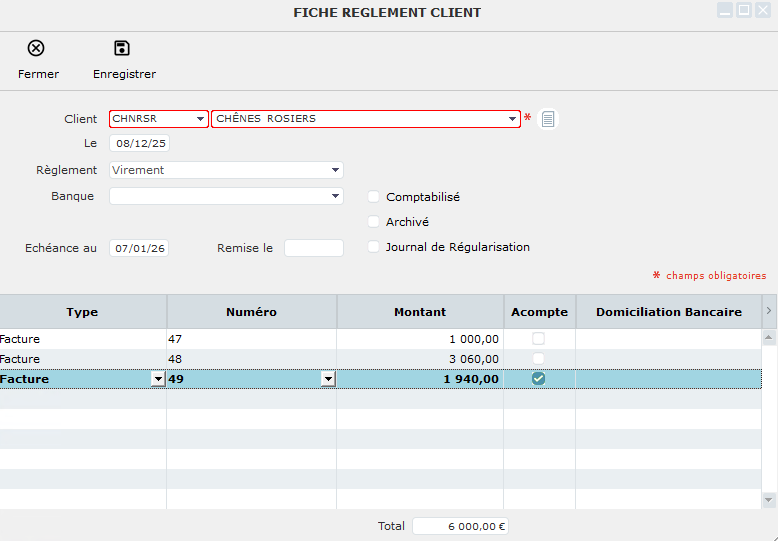Open the Règlement payment method dropdown
This screenshot has height=541, width=778.
[x=335, y=170]
